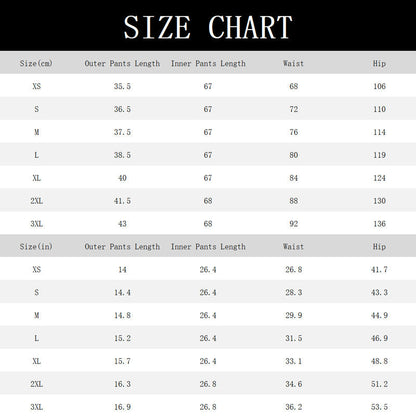416x416 pixels.
Task: Click the 3XL row label in the inches table
Action: (37, 407)
